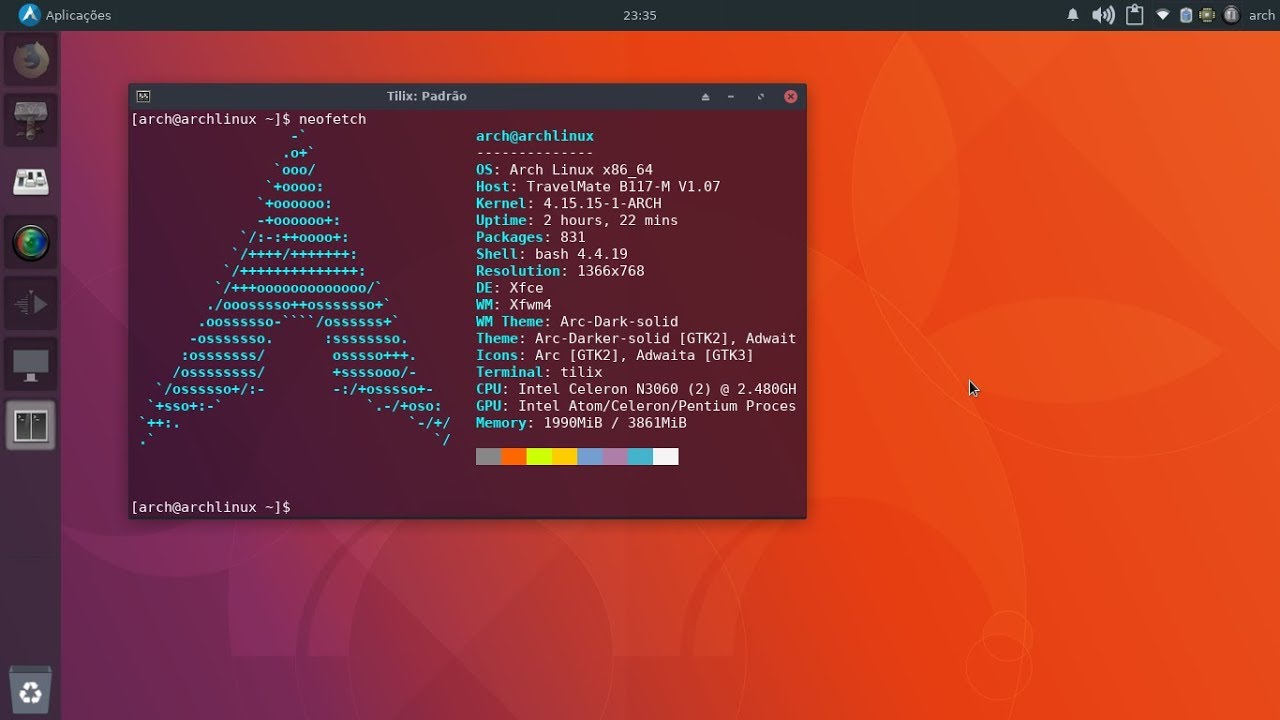Close the Tilix window
This screenshot has width=1280, height=720.
tap(790, 97)
